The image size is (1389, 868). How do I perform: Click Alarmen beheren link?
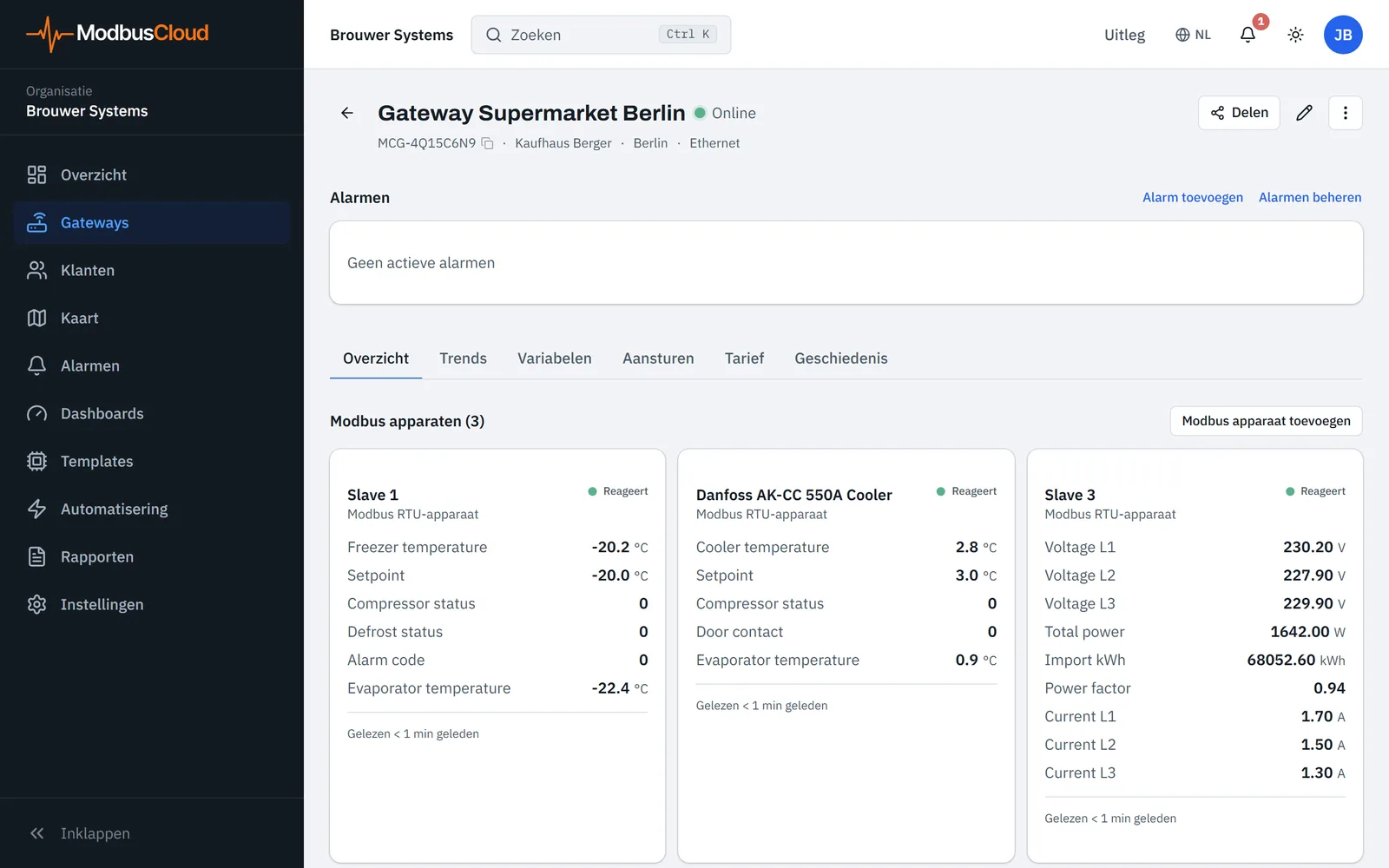coord(1310,197)
